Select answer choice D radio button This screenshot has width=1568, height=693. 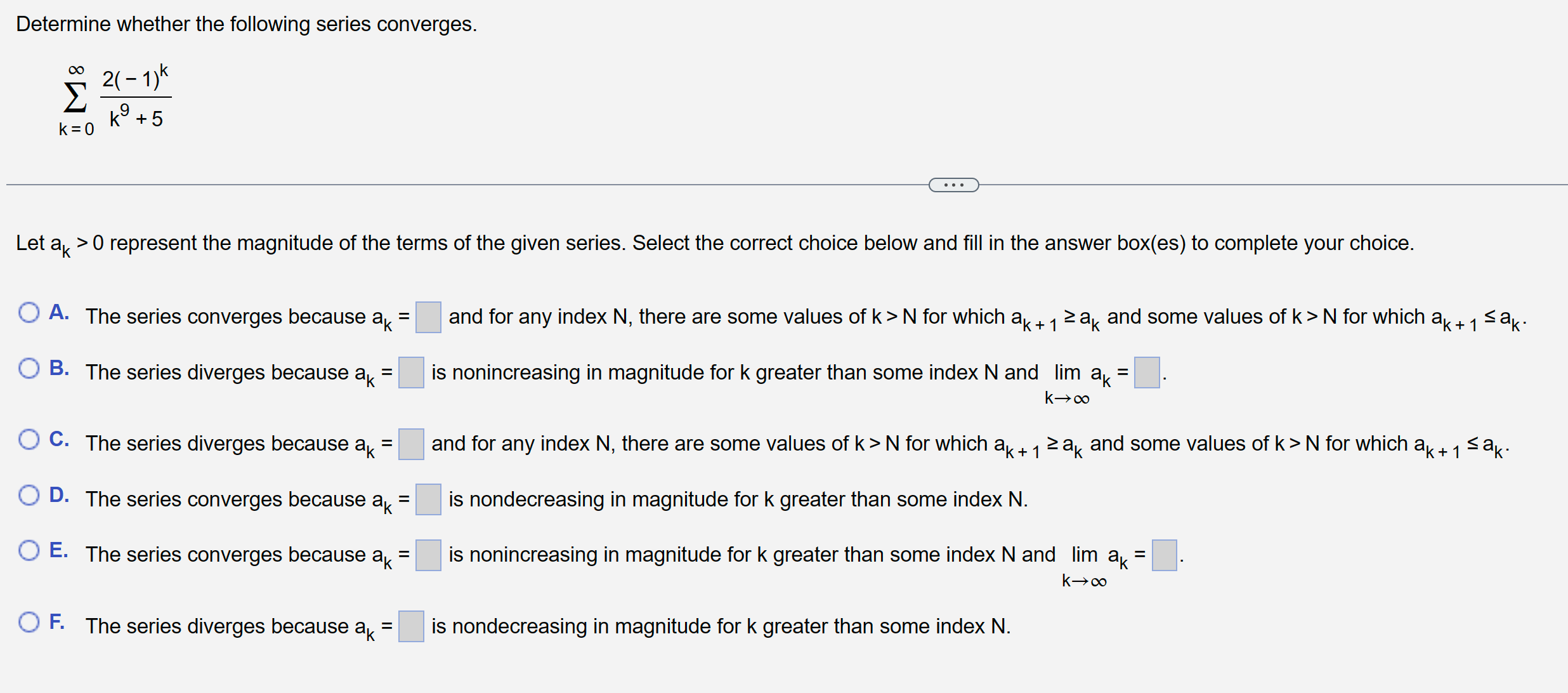click(x=29, y=494)
